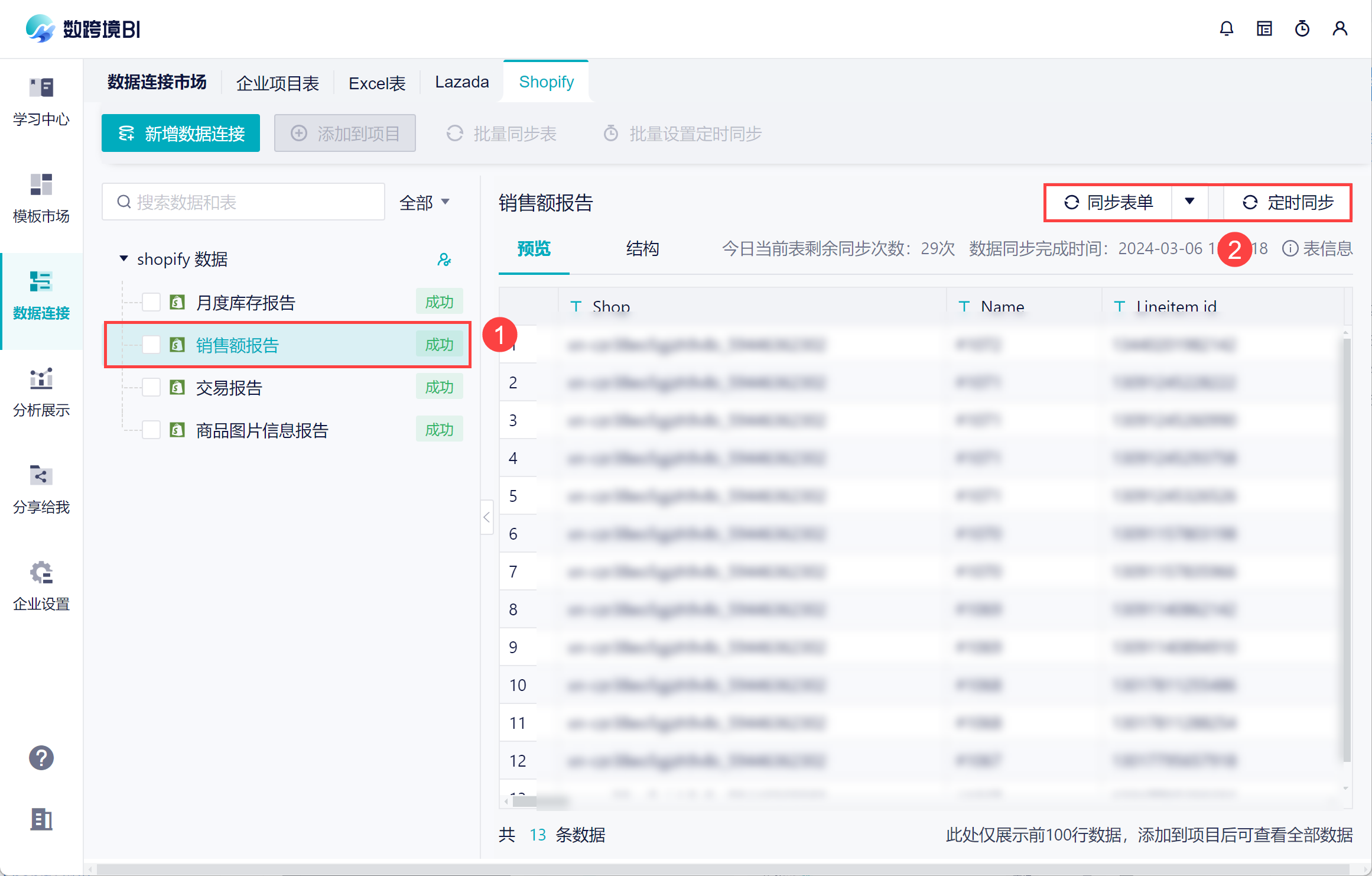Image resolution: width=1372 pixels, height=876 pixels.
Task: Open the user profile icon
Action: click(x=1340, y=28)
